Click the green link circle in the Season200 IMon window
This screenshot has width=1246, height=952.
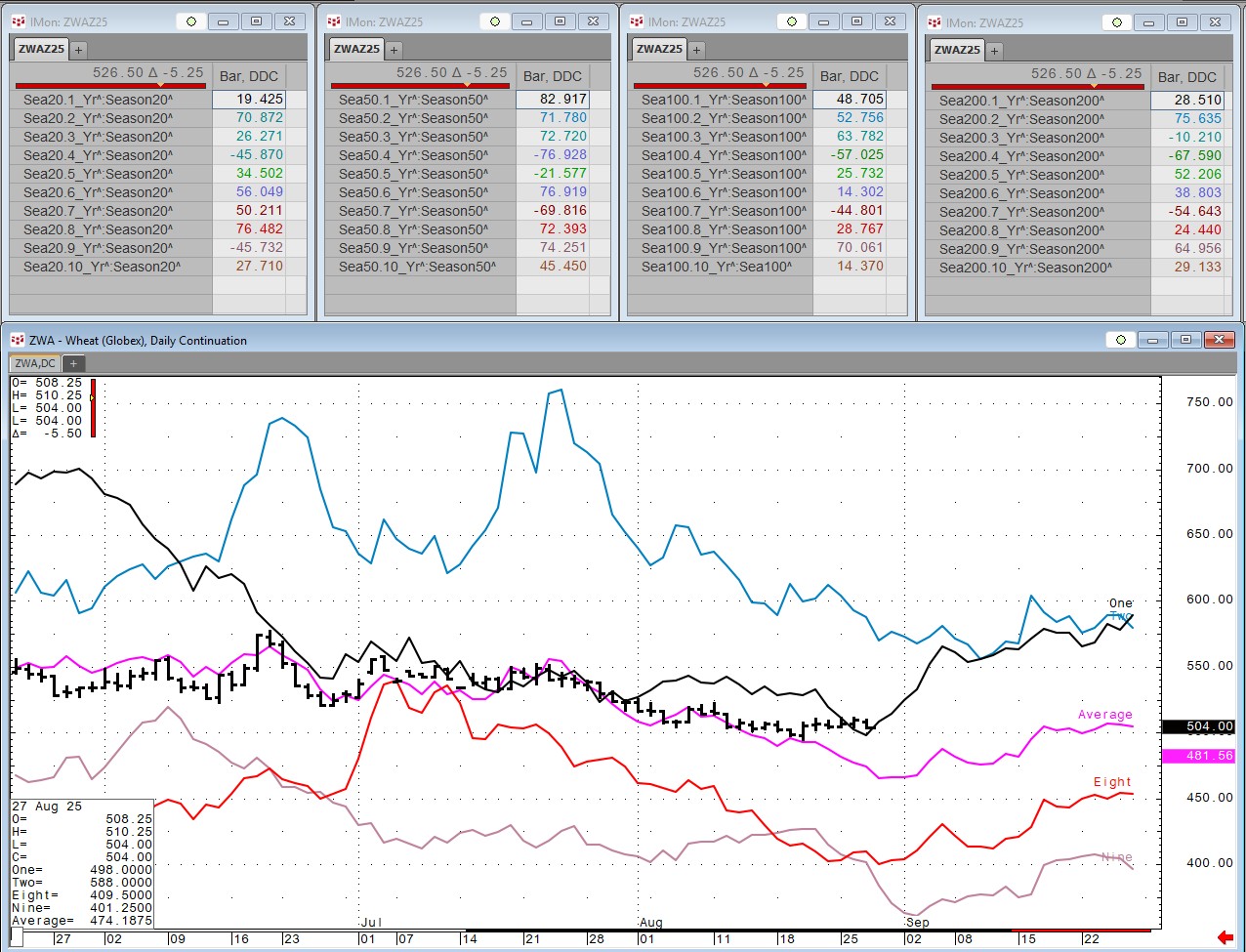pos(1117,22)
